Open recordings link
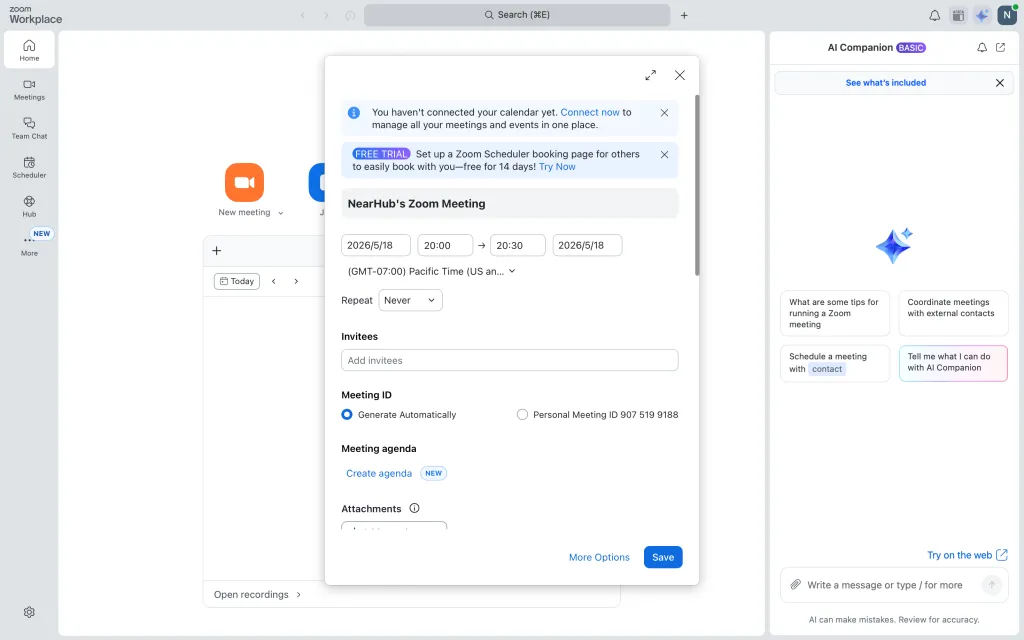The image size is (1024, 640). [x=257, y=594]
